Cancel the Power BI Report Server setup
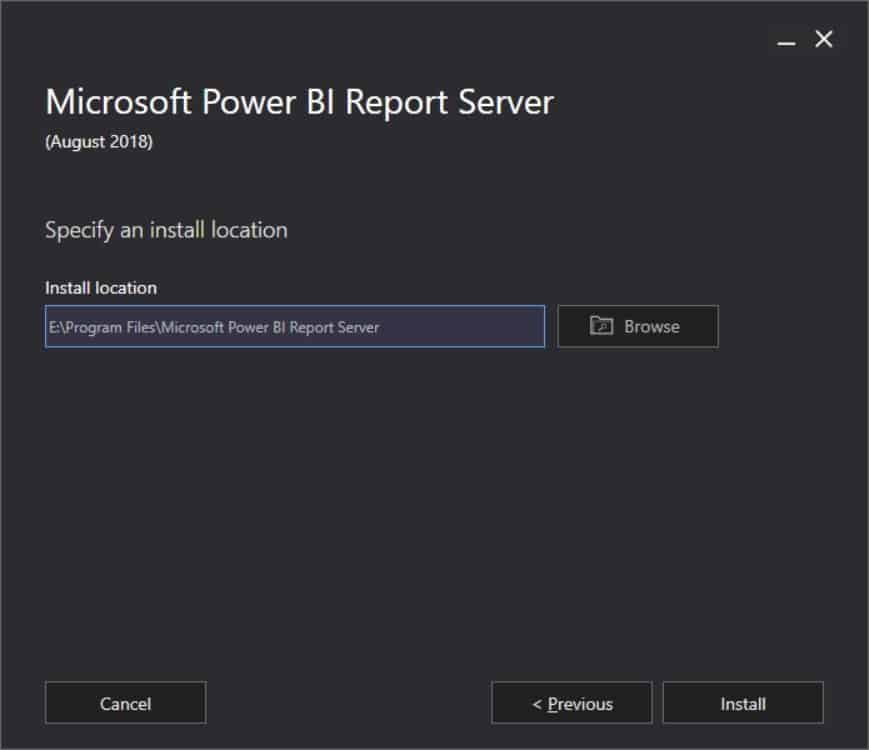869x750 pixels. tap(126, 703)
